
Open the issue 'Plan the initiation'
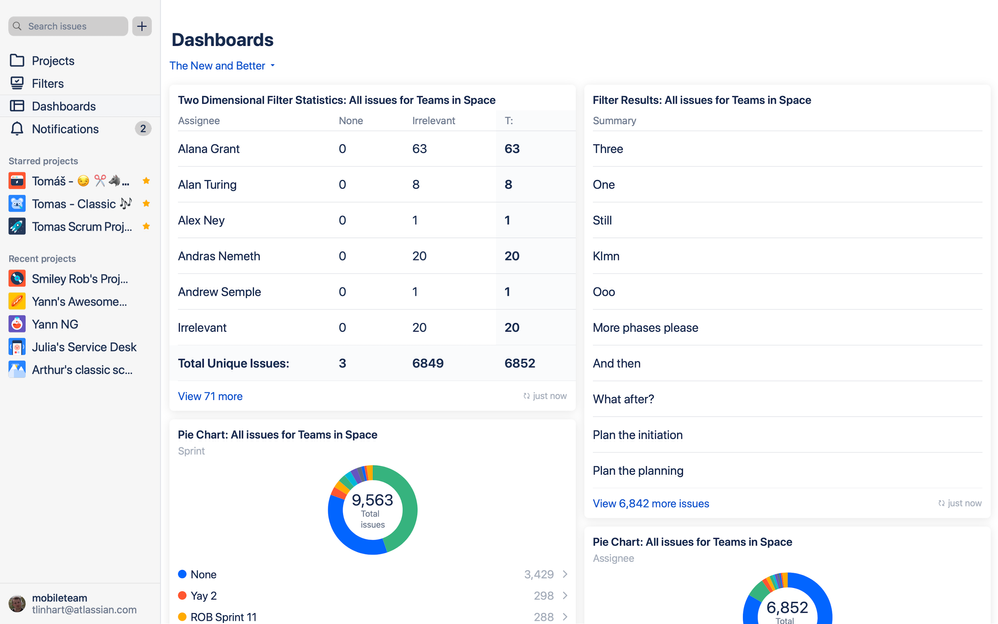tap(638, 435)
